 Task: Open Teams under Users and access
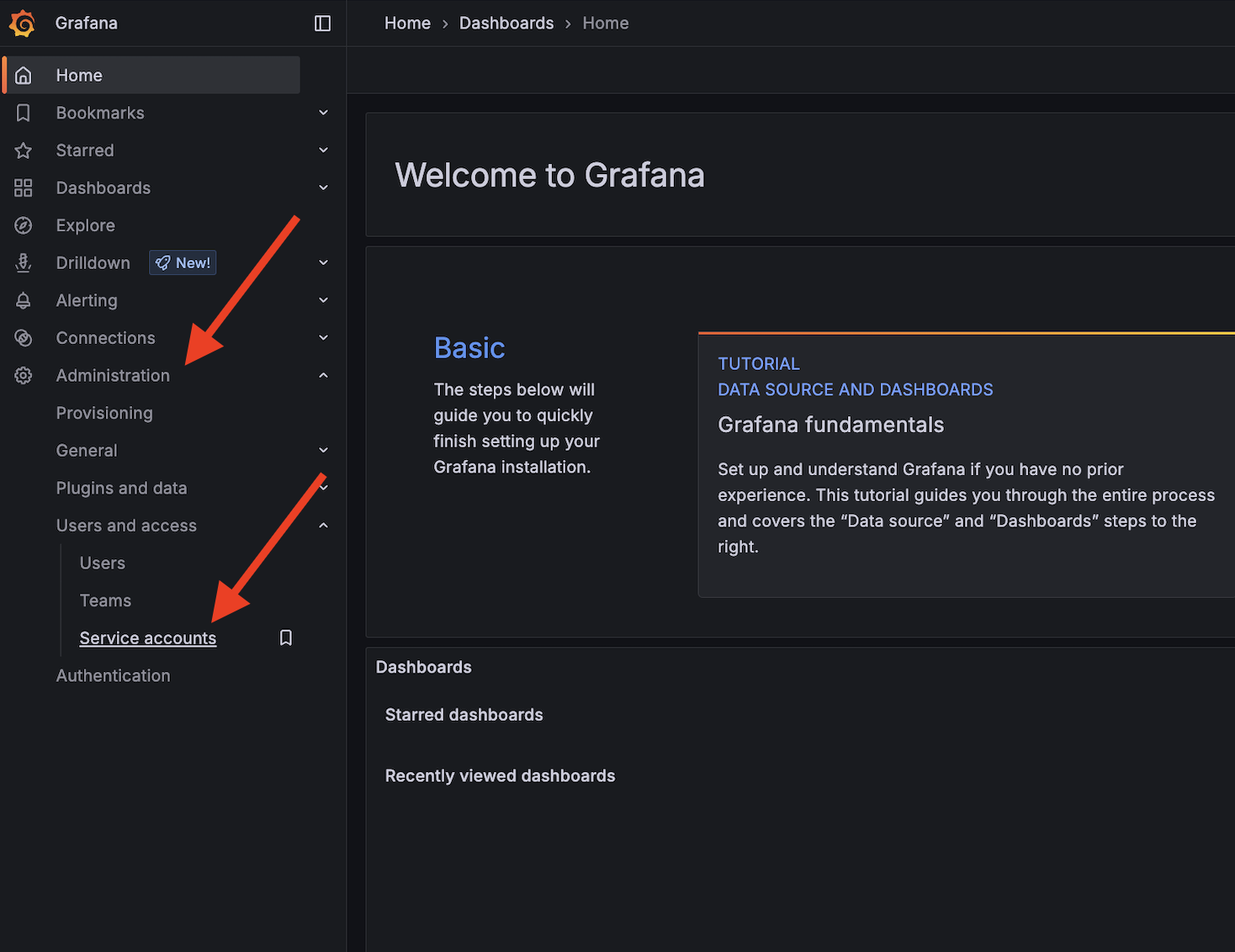pyautogui.click(x=105, y=600)
